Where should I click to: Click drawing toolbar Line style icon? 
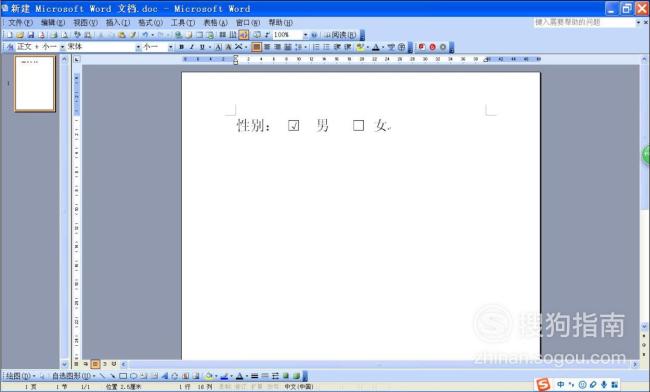pos(255,376)
